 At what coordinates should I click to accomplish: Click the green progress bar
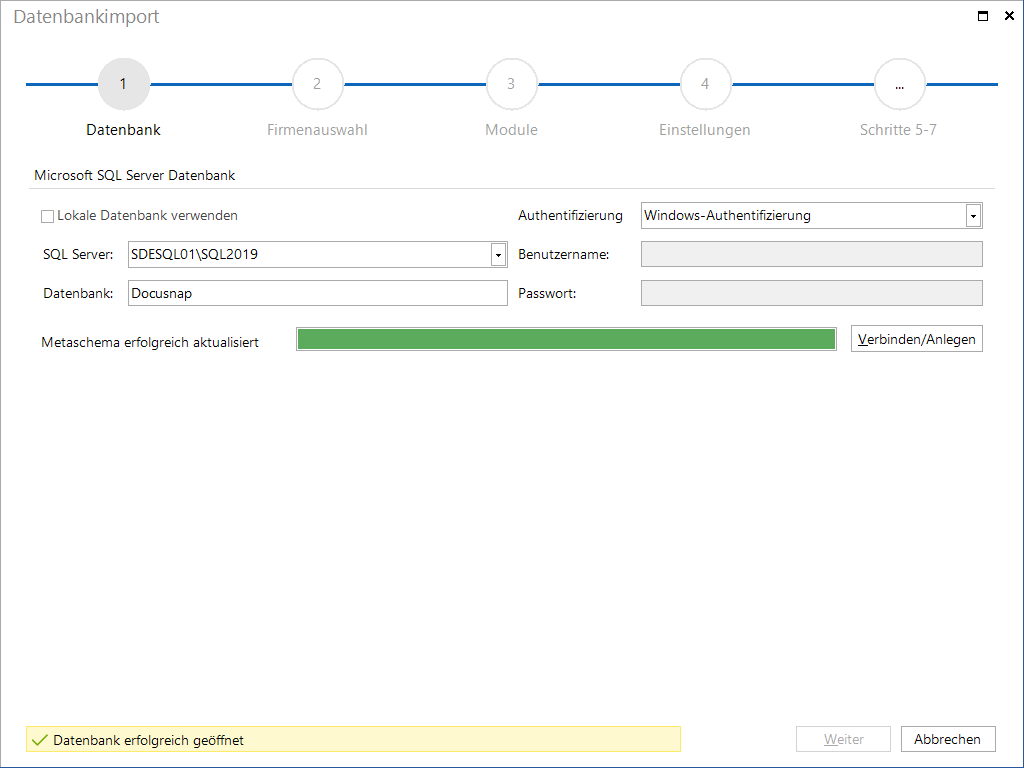point(566,340)
